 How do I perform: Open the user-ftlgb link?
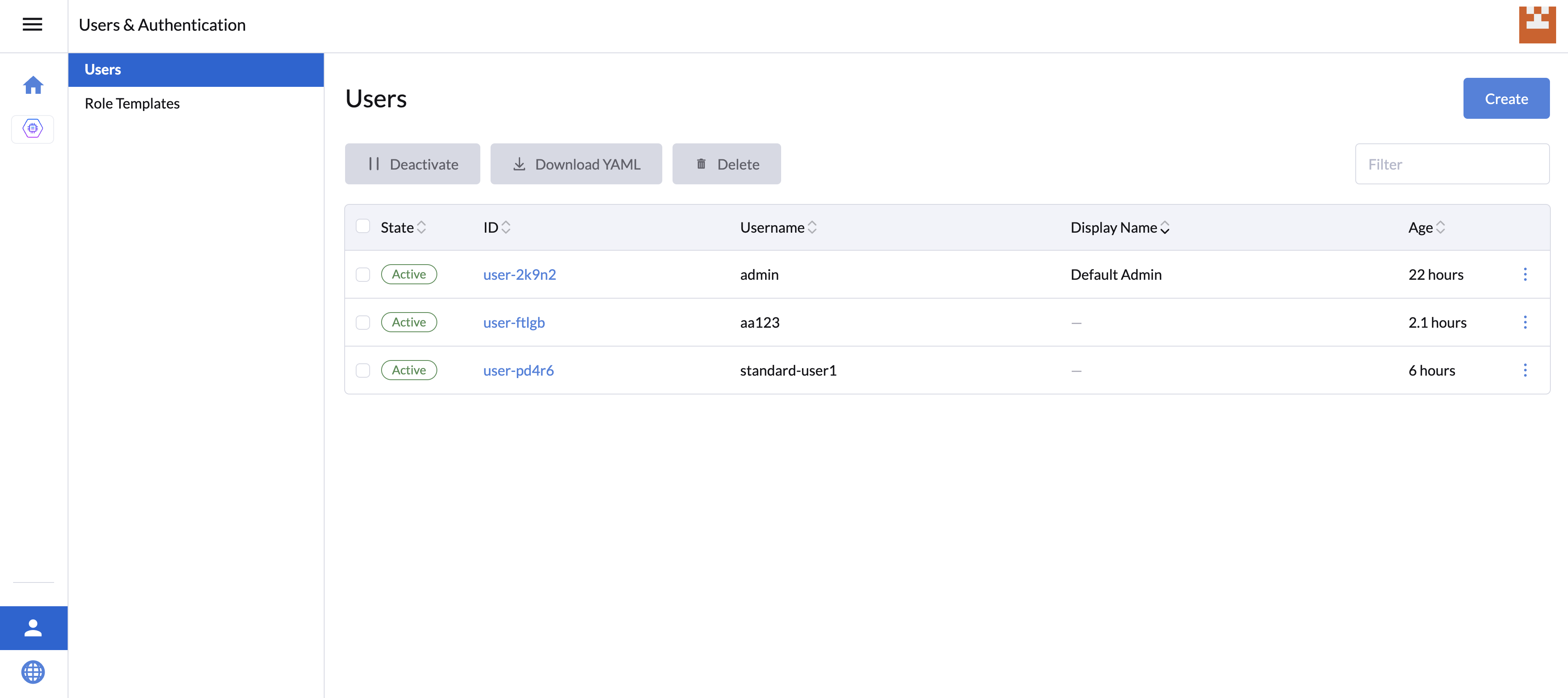[514, 322]
